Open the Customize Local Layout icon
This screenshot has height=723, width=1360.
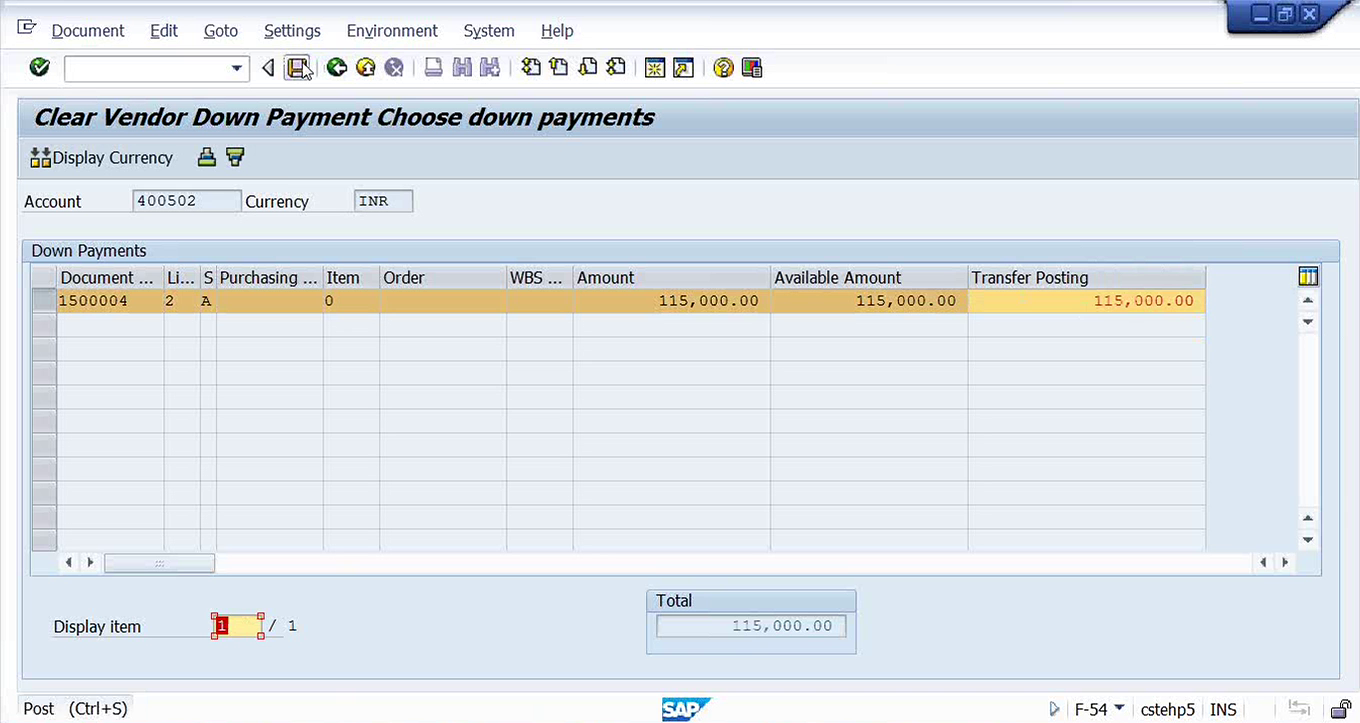752,68
